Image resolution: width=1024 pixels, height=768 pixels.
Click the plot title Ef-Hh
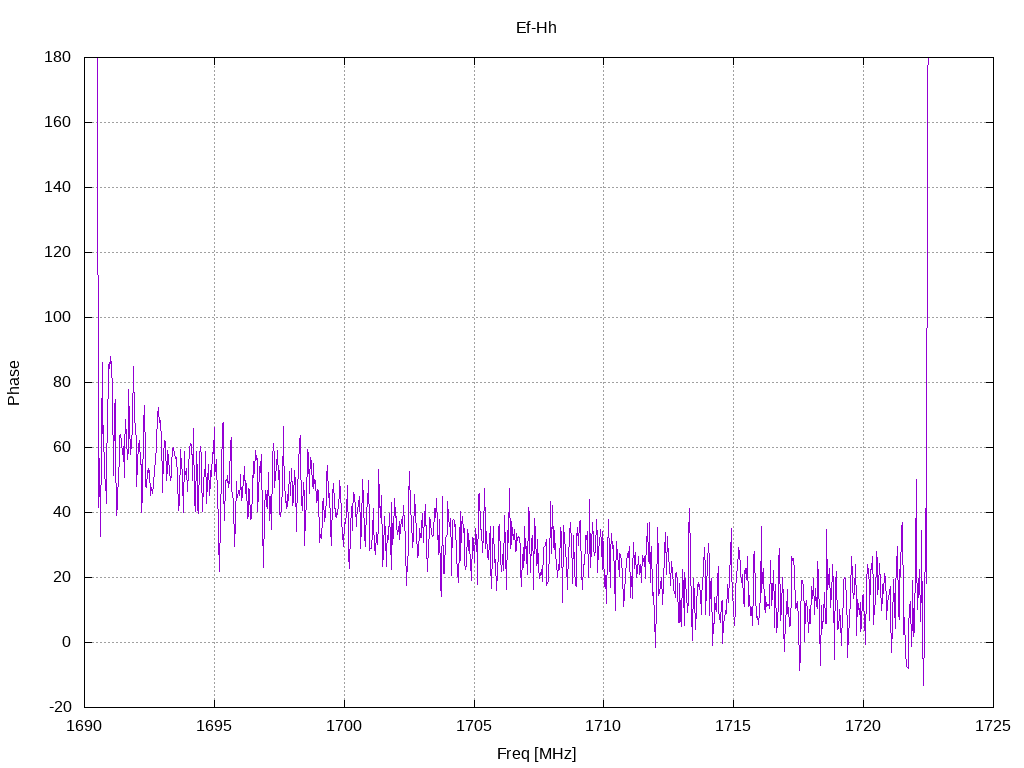point(536,27)
